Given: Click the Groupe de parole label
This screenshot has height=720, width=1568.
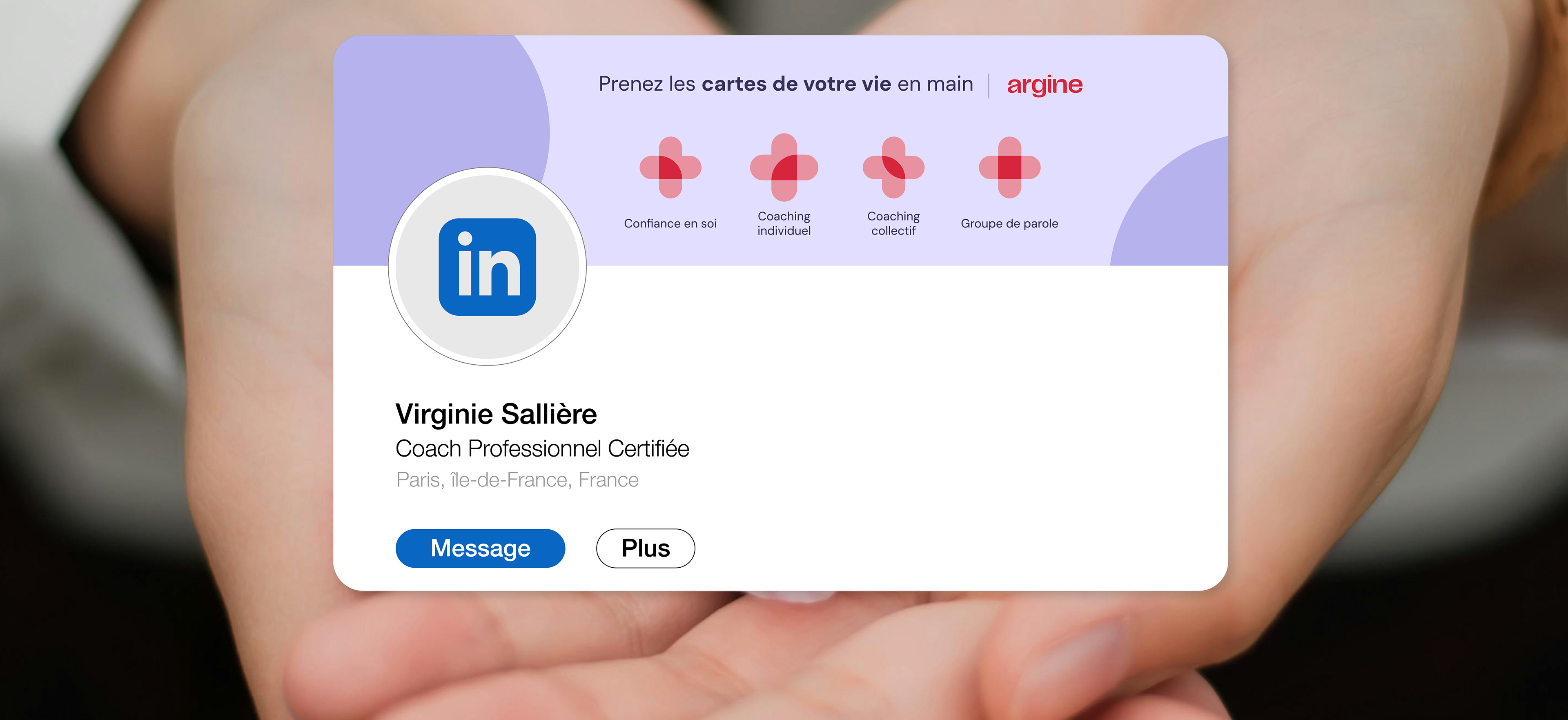Looking at the screenshot, I should pos(1009,223).
